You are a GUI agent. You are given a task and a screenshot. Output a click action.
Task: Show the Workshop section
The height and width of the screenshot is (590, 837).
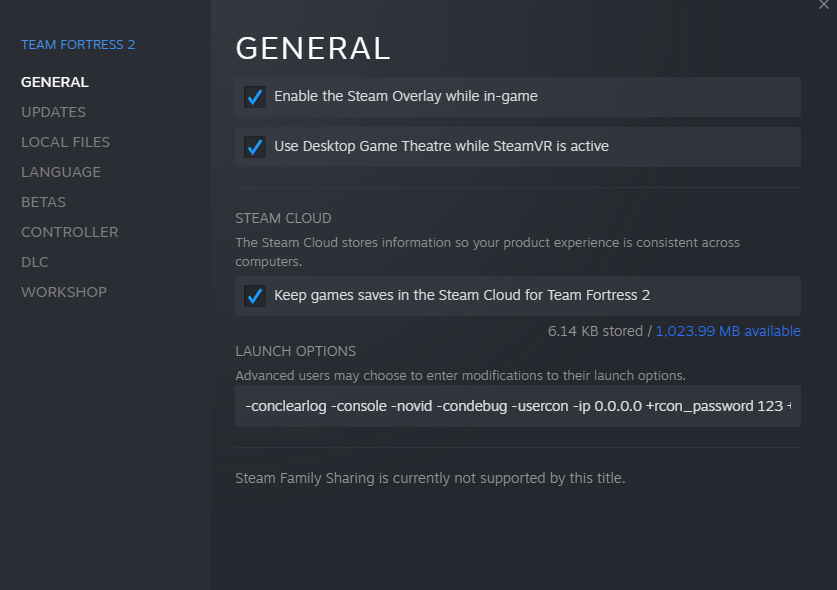coord(64,292)
